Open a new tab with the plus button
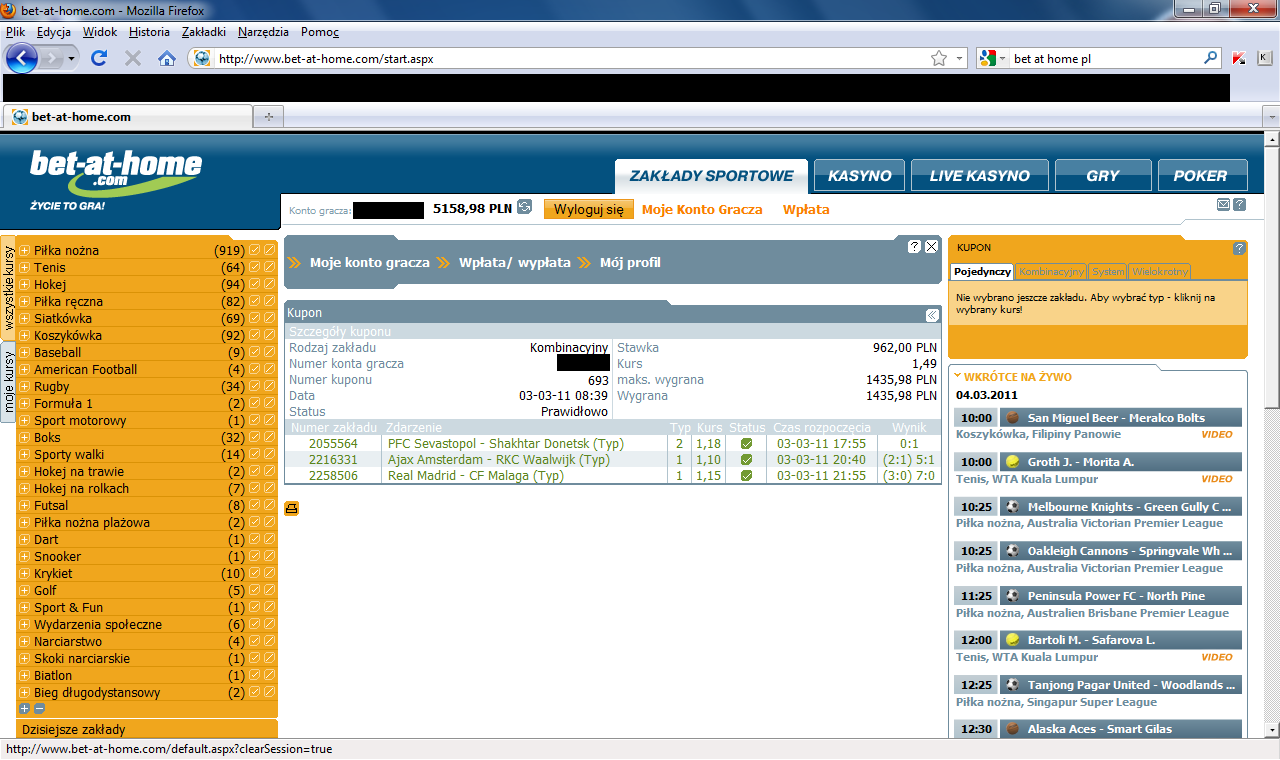 [x=267, y=117]
